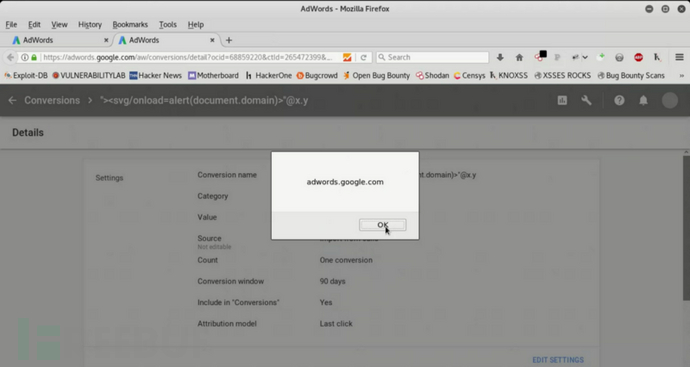Click the orange feed icon in address bar
The height and width of the screenshot is (367, 690).
[x=347, y=57]
